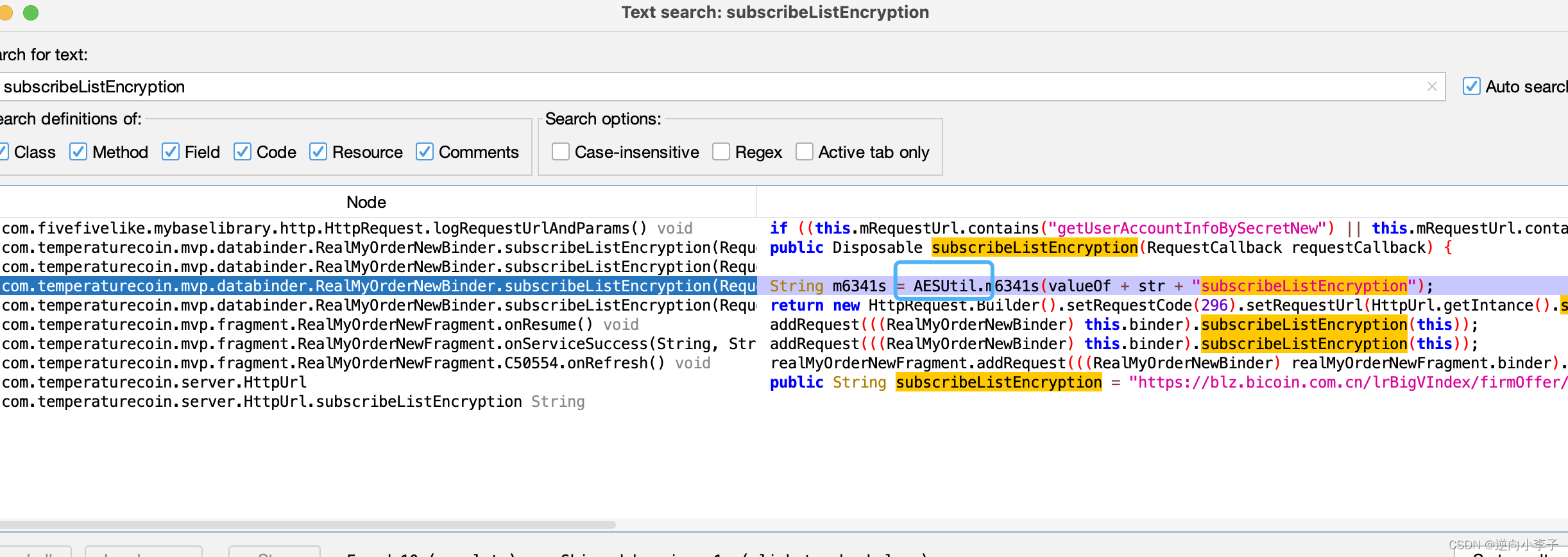This screenshot has height=557, width=1568.
Task: Clear the search text with the X icon
Action: click(1432, 87)
